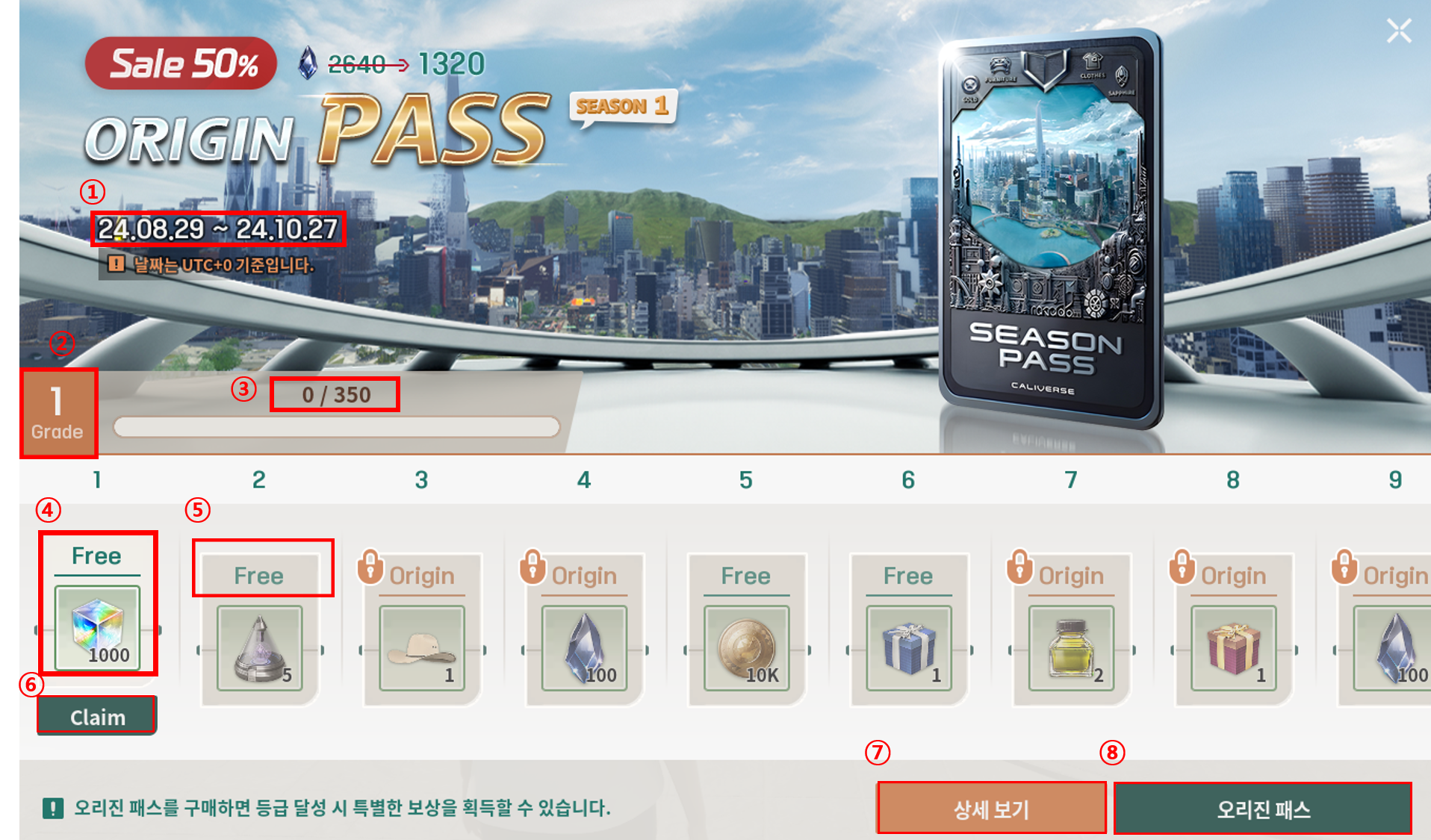Open the 상세 보기 details button
Image resolution: width=1431 pixels, height=840 pixels.
tap(991, 808)
